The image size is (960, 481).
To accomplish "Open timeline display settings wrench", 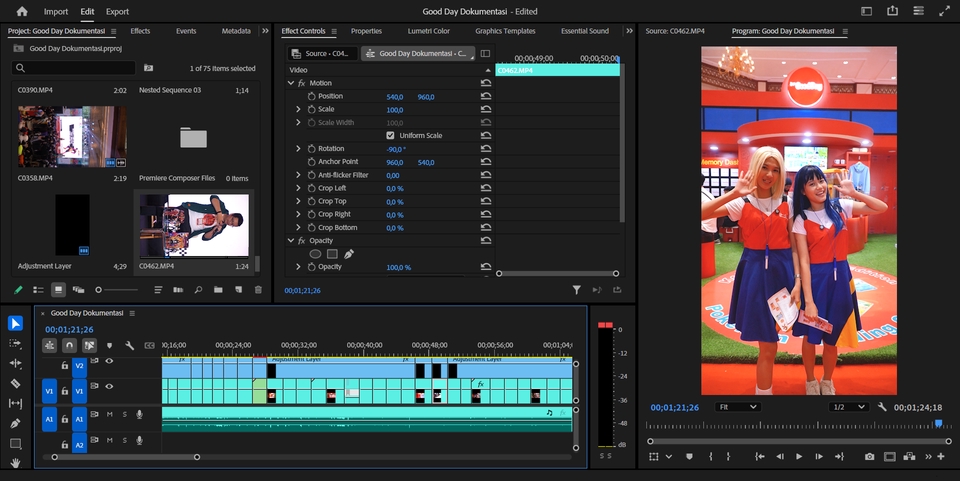I will point(129,346).
